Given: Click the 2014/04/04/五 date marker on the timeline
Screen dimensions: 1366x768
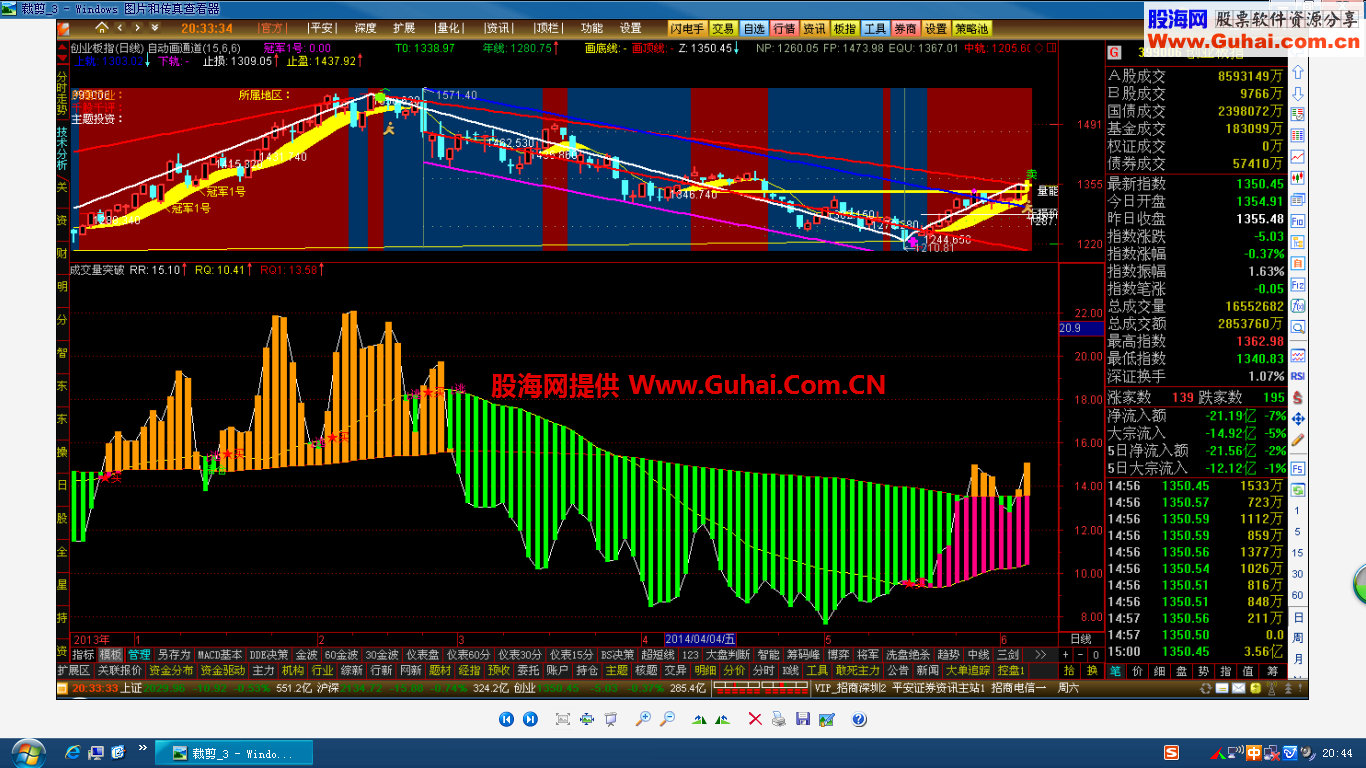Looking at the screenshot, I should point(700,639).
